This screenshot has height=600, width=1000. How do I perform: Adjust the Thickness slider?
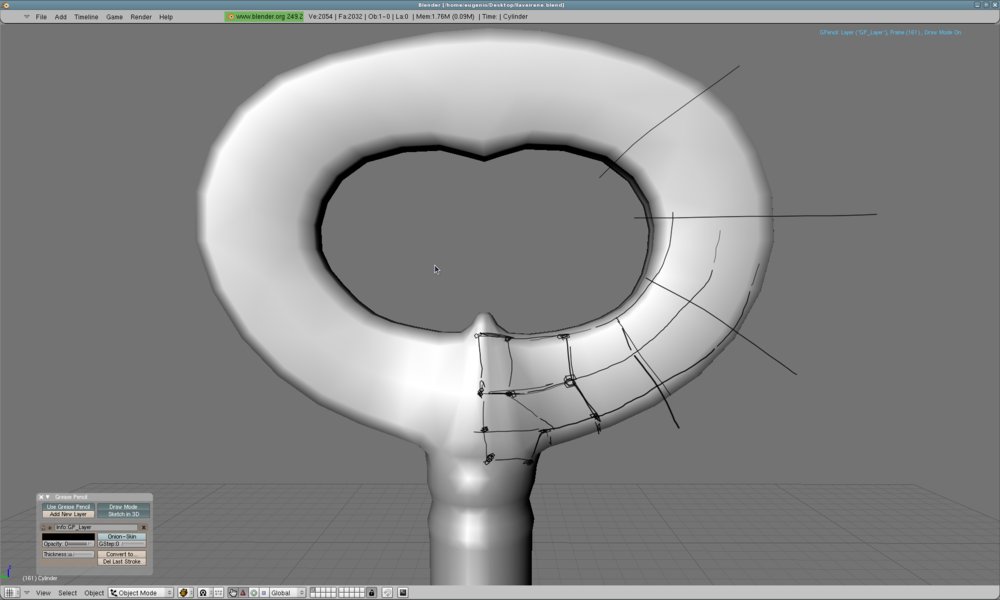[68, 554]
